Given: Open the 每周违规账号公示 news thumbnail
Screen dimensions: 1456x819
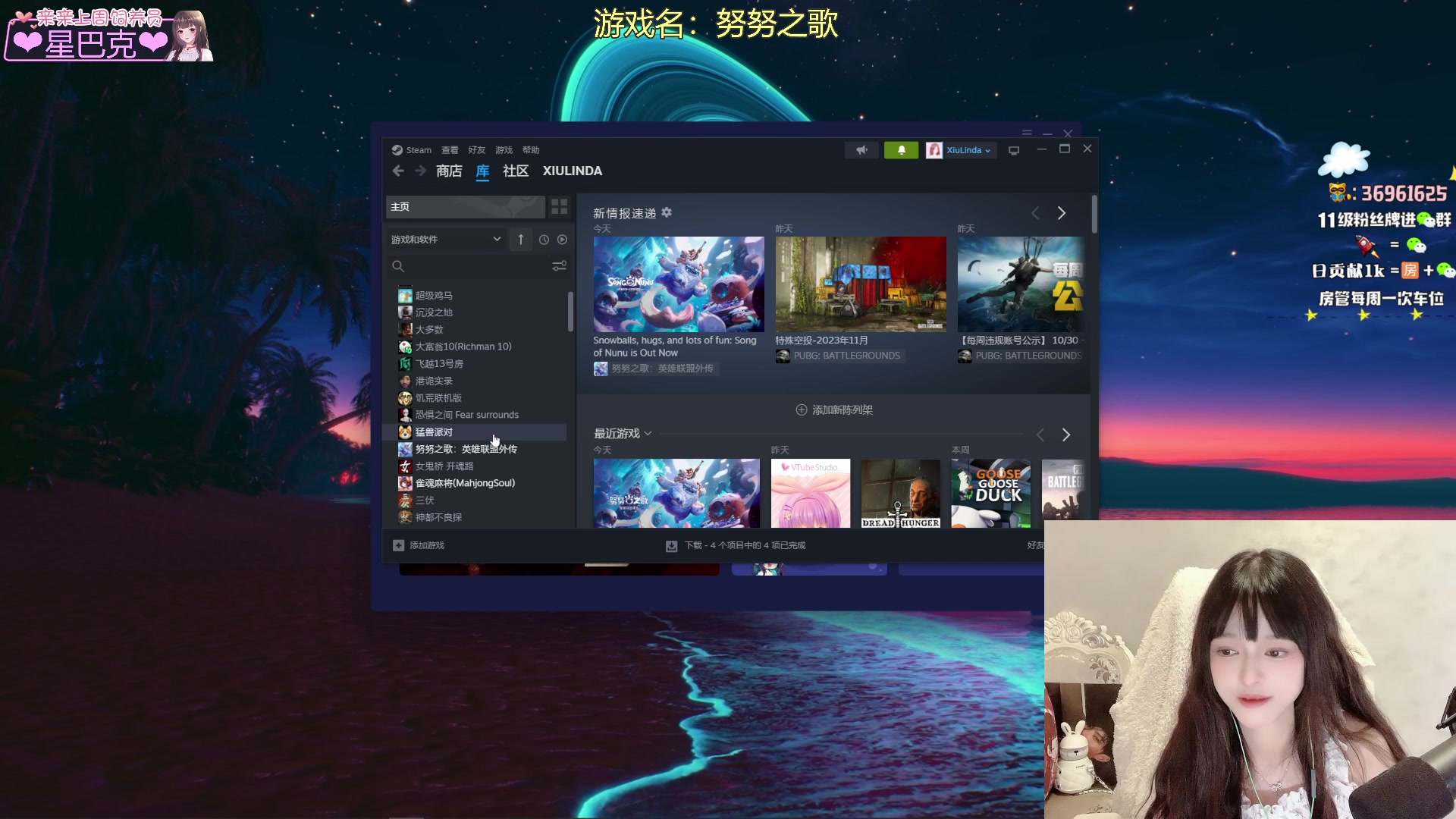Looking at the screenshot, I should (x=1021, y=284).
